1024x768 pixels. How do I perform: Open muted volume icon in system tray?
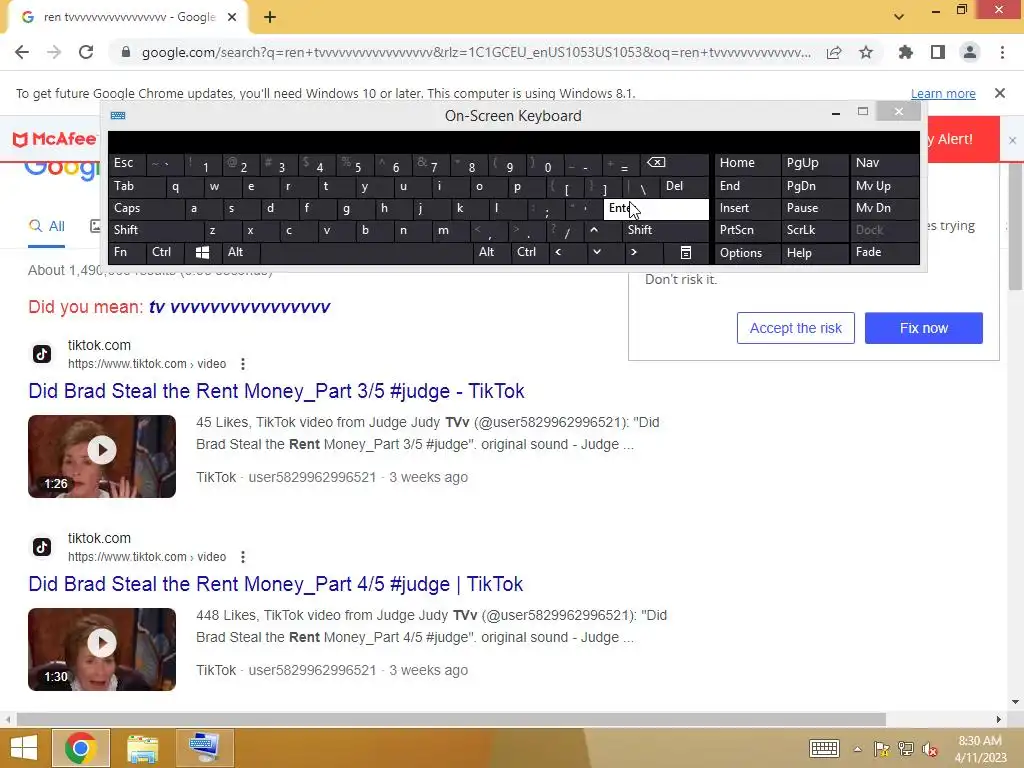coord(930,749)
